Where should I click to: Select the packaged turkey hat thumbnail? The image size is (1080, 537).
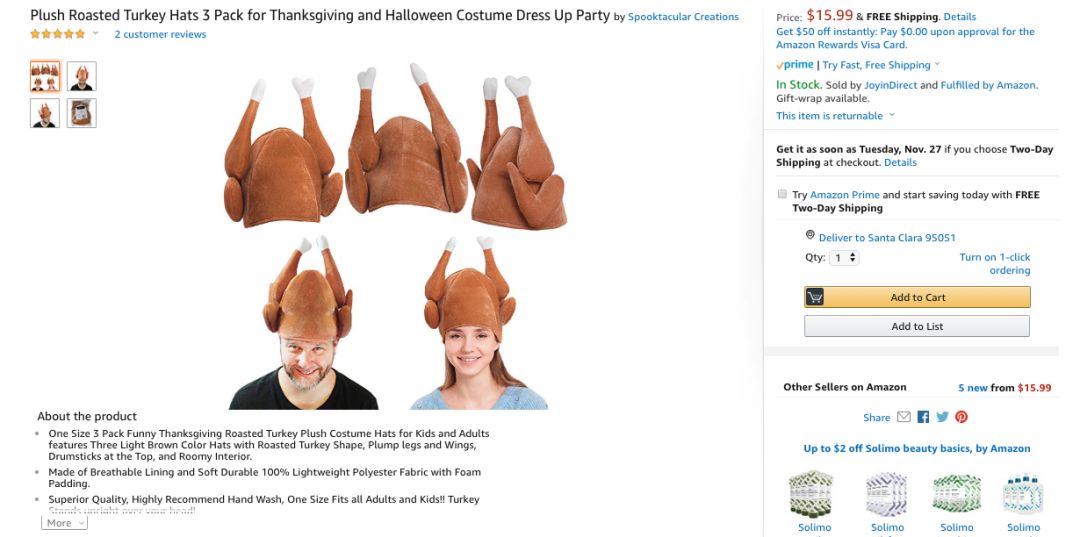pyautogui.click(x=82, y=113)
